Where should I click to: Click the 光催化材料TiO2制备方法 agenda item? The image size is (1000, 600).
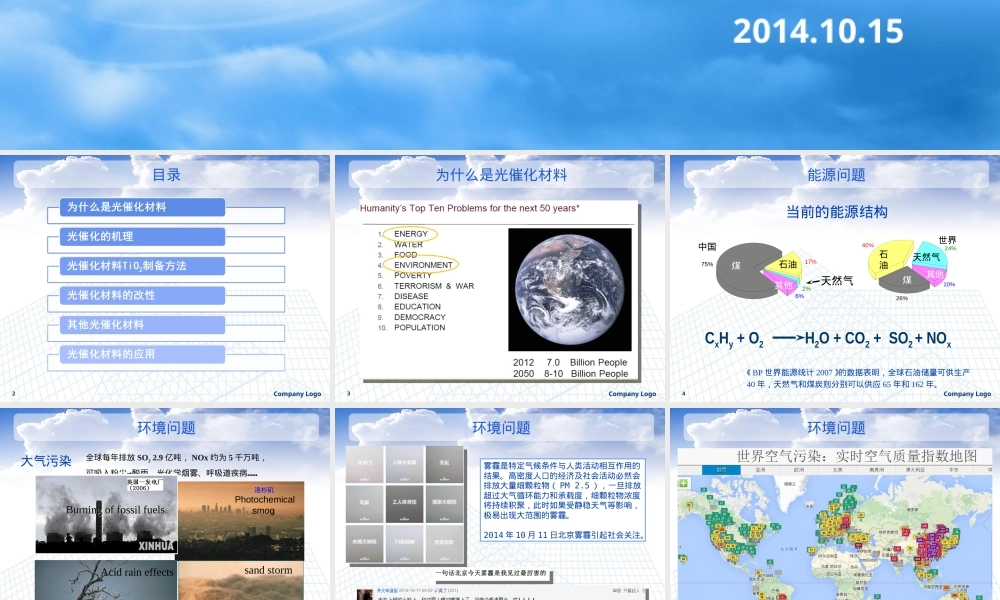pos(142,266)
